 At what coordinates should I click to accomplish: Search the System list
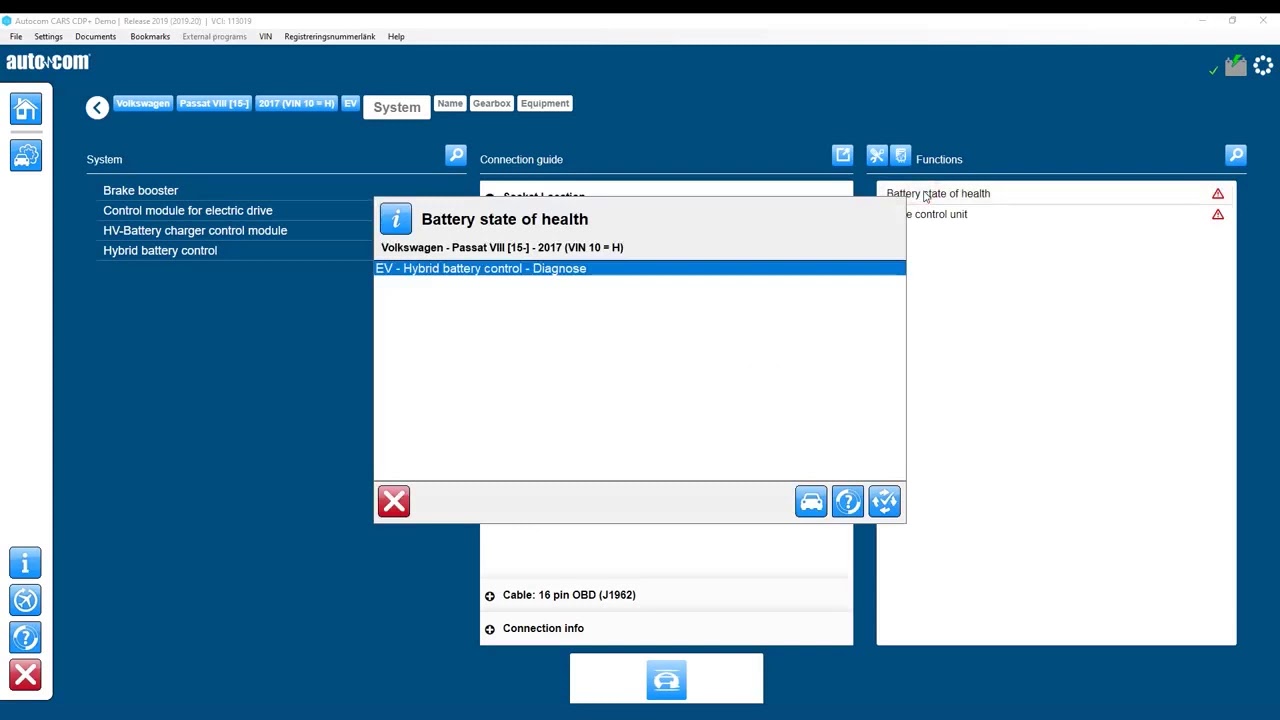(x=456, y=155)
